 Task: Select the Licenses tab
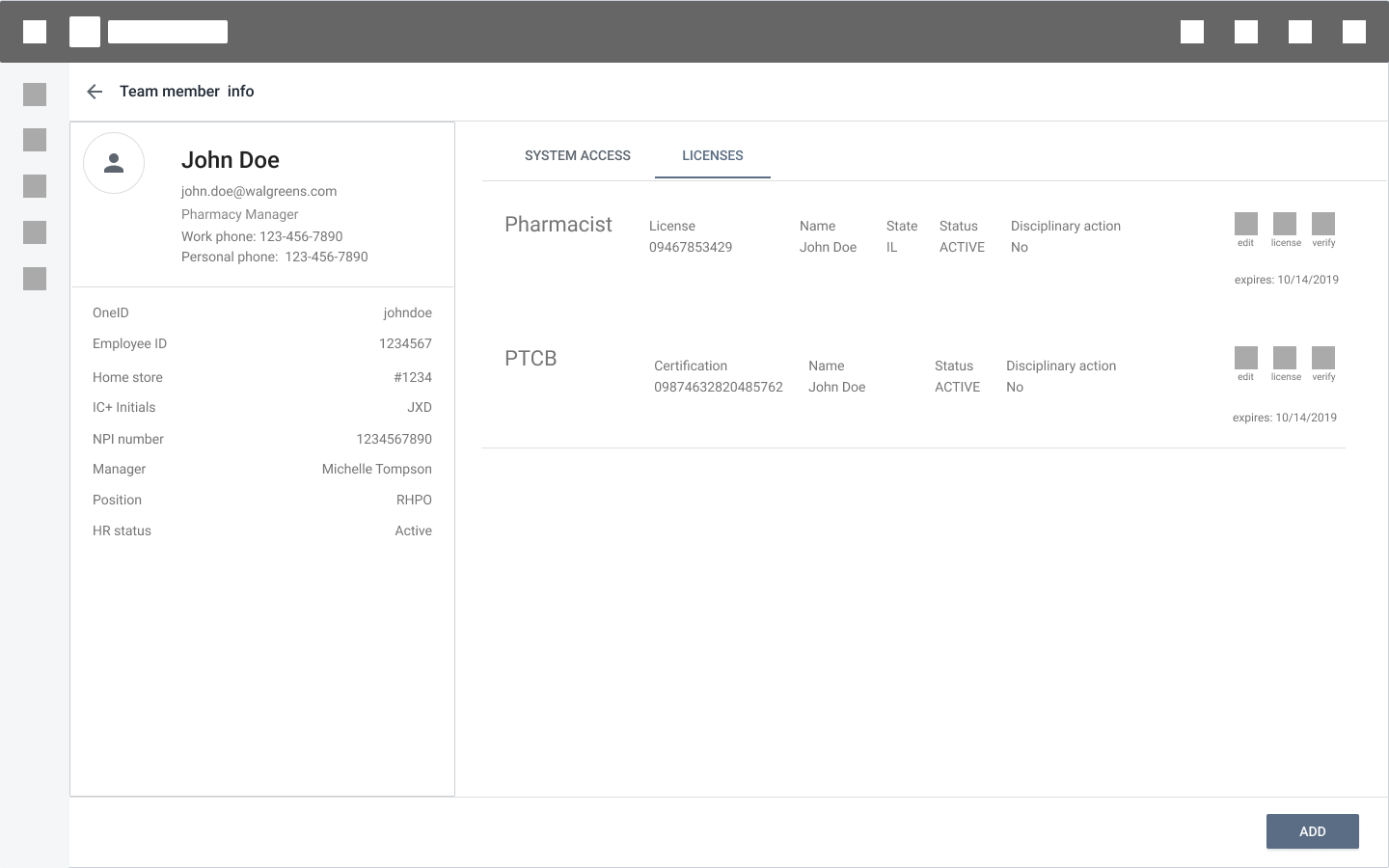pos(712,155)
